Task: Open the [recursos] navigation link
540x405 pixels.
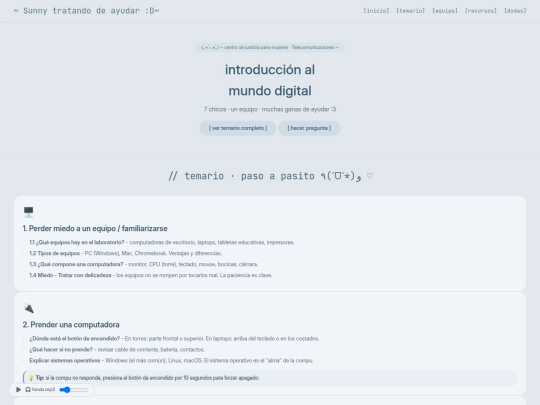Action: (x=480, y=11)
